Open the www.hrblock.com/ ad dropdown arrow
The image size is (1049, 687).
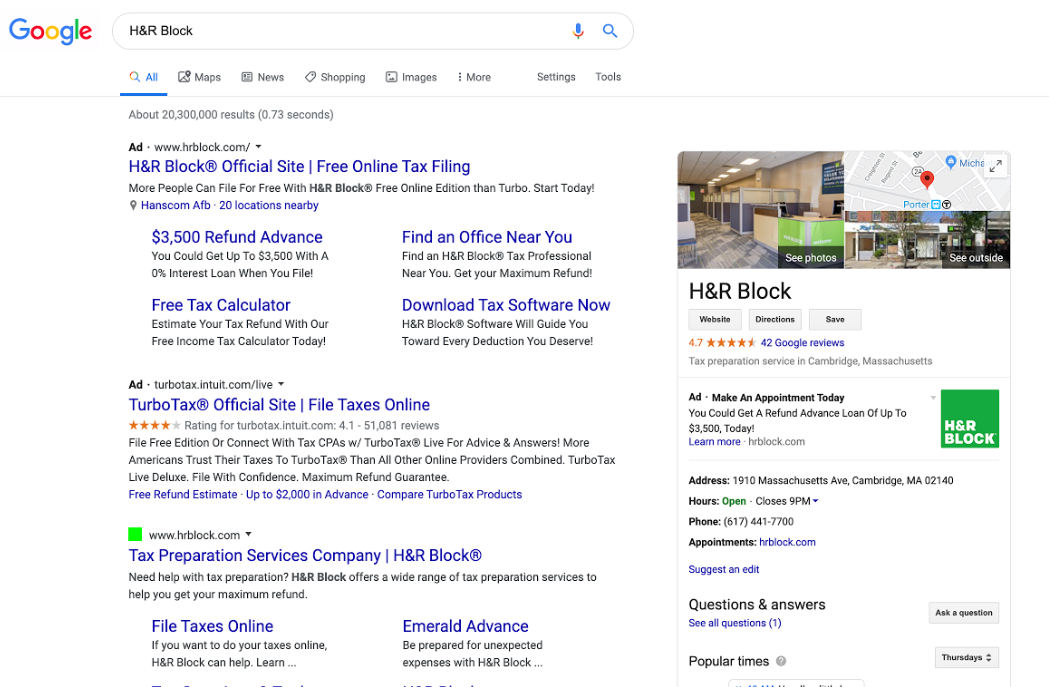(258, 146)
